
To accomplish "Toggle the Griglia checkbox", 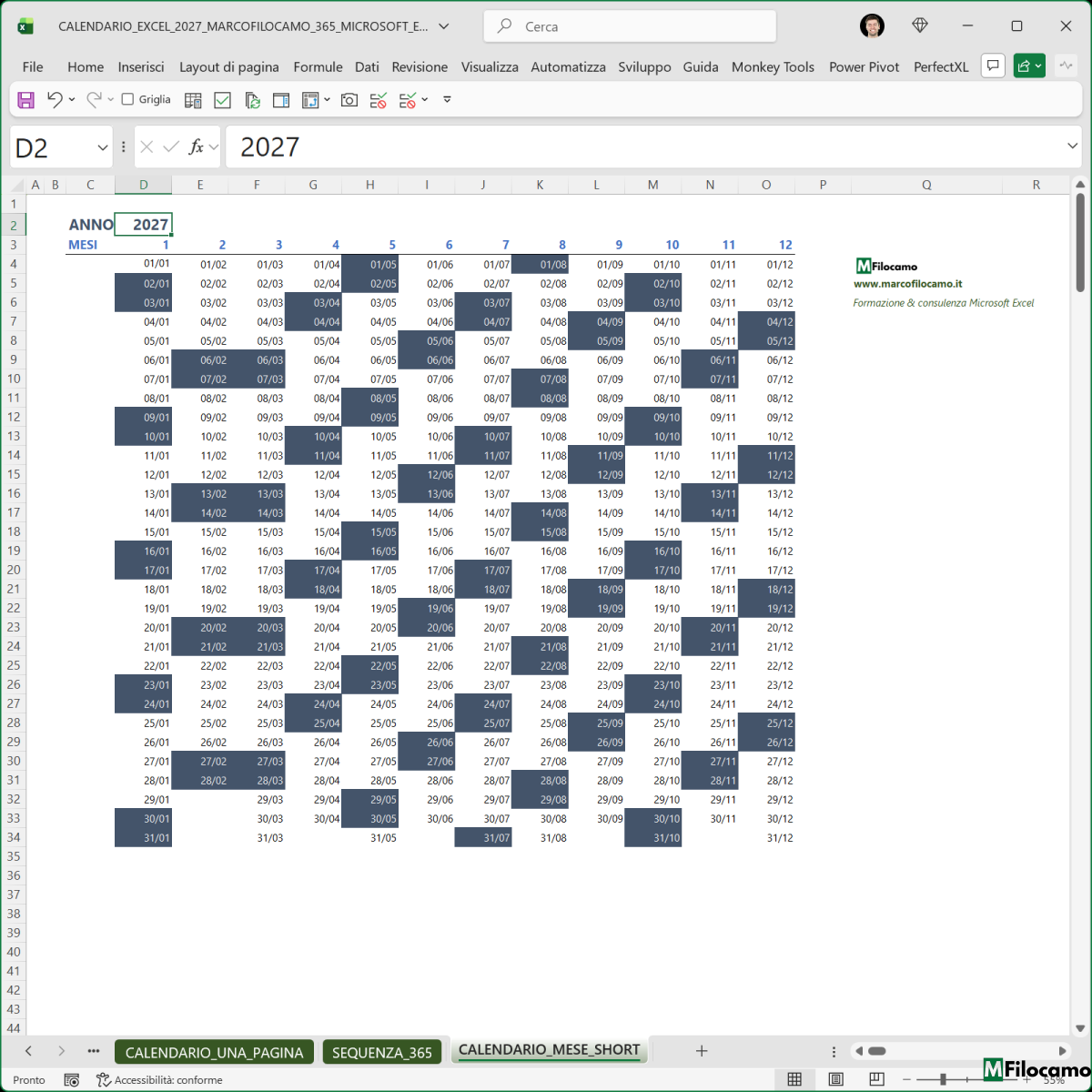I will 127,99.
